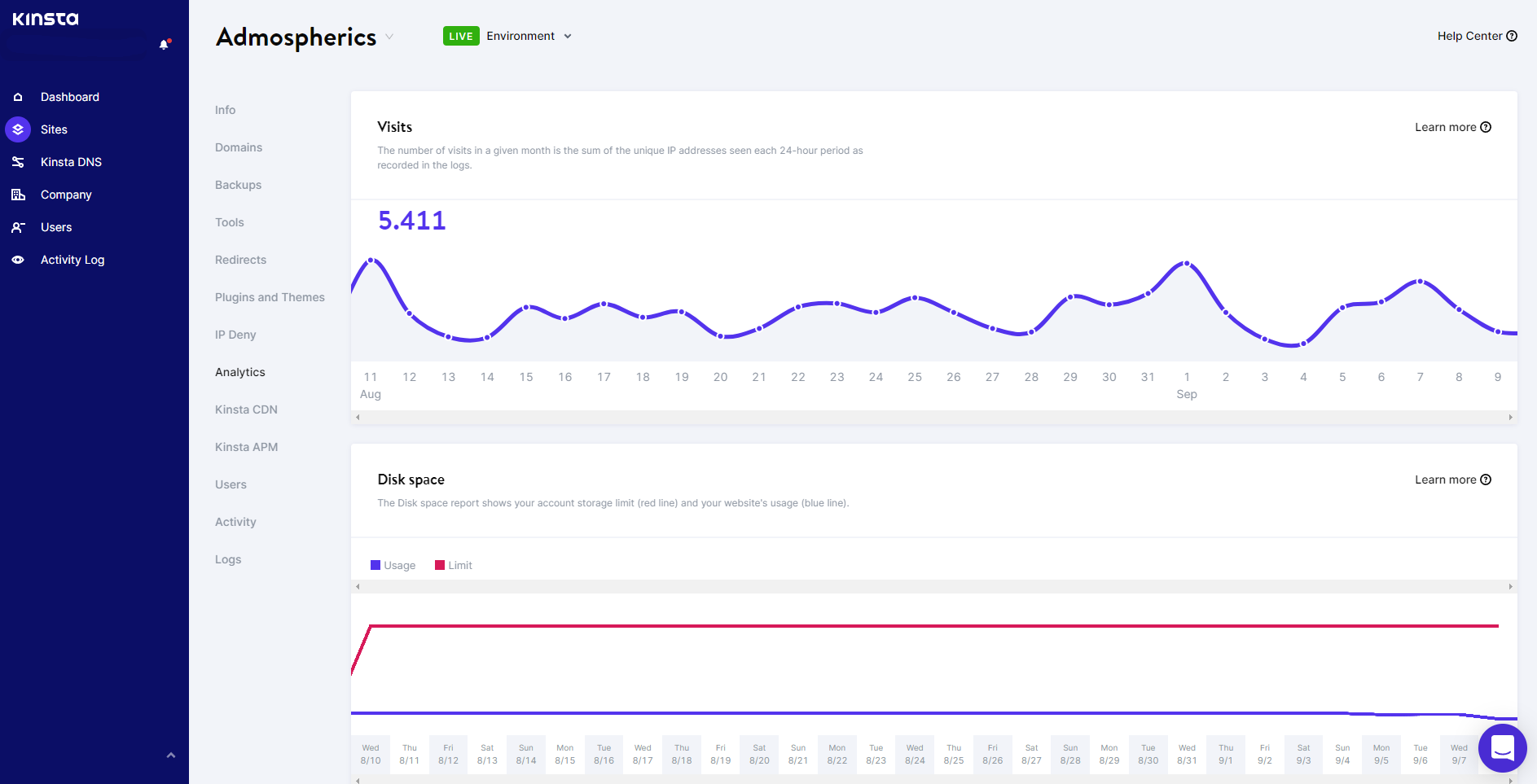1537x784 pixels.
Task: Click Disk space scroll right arrow
Action: [1511, 586]
